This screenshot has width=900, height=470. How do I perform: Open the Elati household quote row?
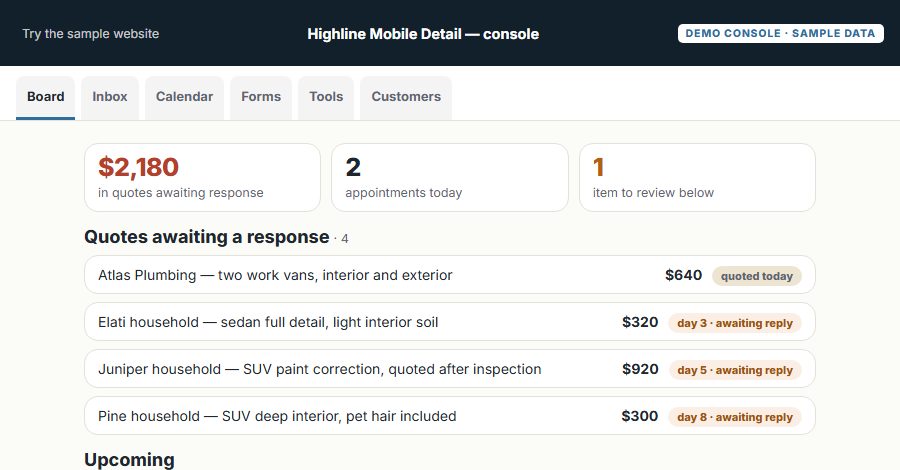pos(450,322)
